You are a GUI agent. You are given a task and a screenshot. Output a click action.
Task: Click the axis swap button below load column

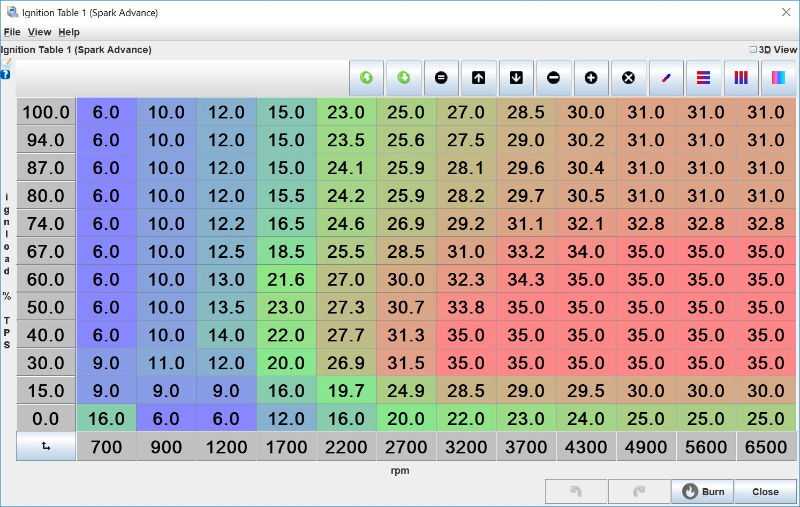tap(46, 447)
